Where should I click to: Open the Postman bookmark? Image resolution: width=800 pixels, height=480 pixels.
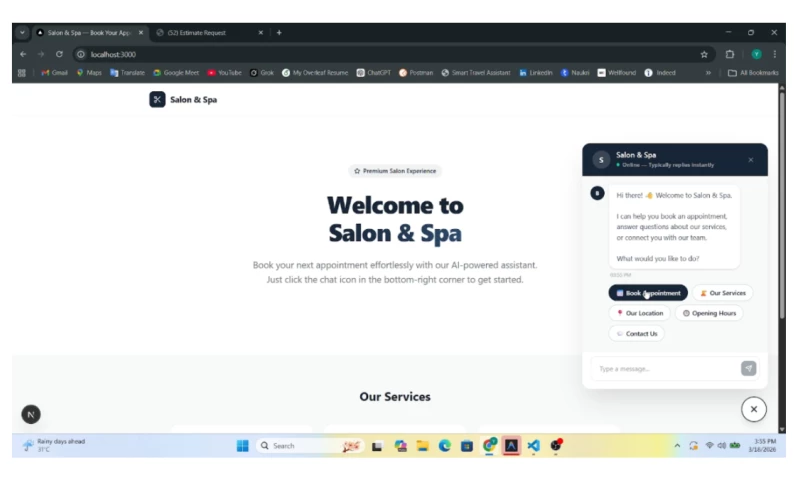(416, 73)
